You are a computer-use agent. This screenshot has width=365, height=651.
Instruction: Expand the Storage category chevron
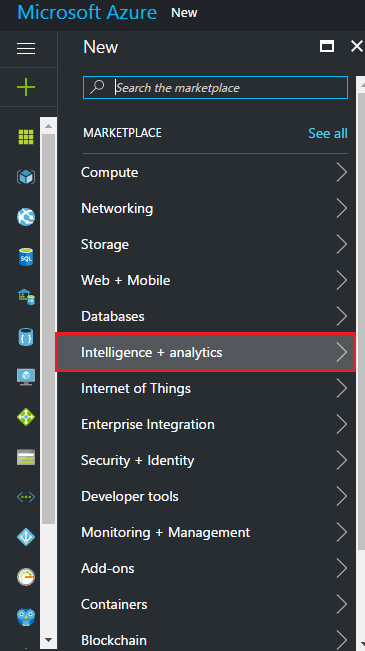341,244
